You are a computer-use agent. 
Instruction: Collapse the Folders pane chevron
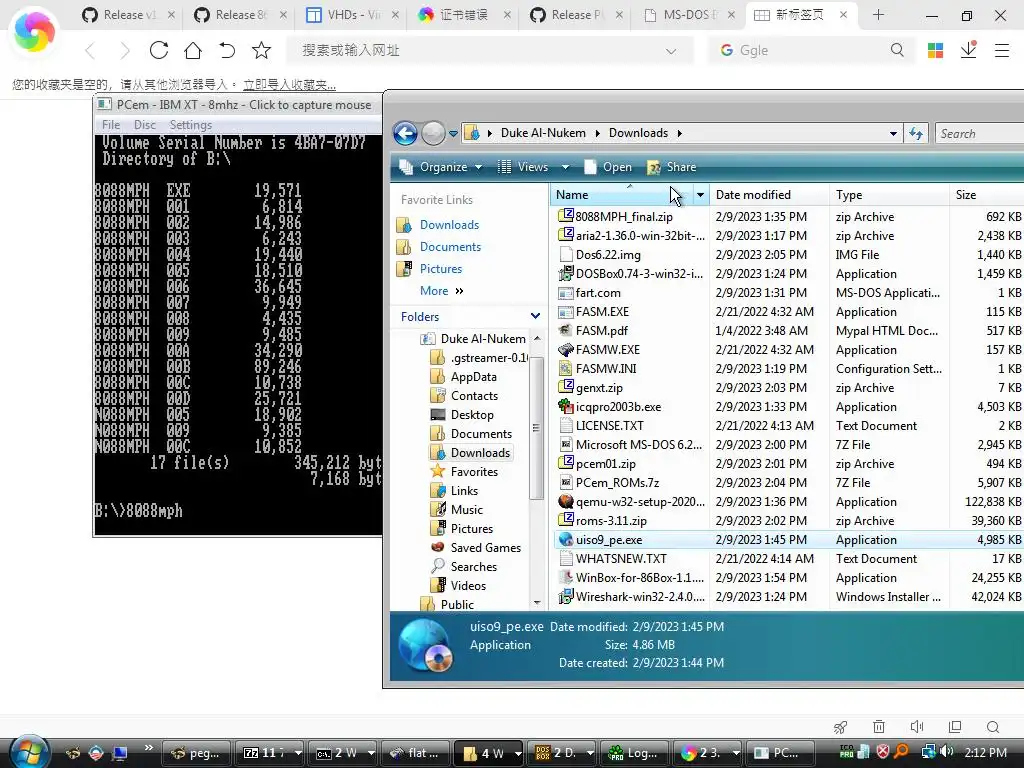pyautogui.click(x=536, y=316)
